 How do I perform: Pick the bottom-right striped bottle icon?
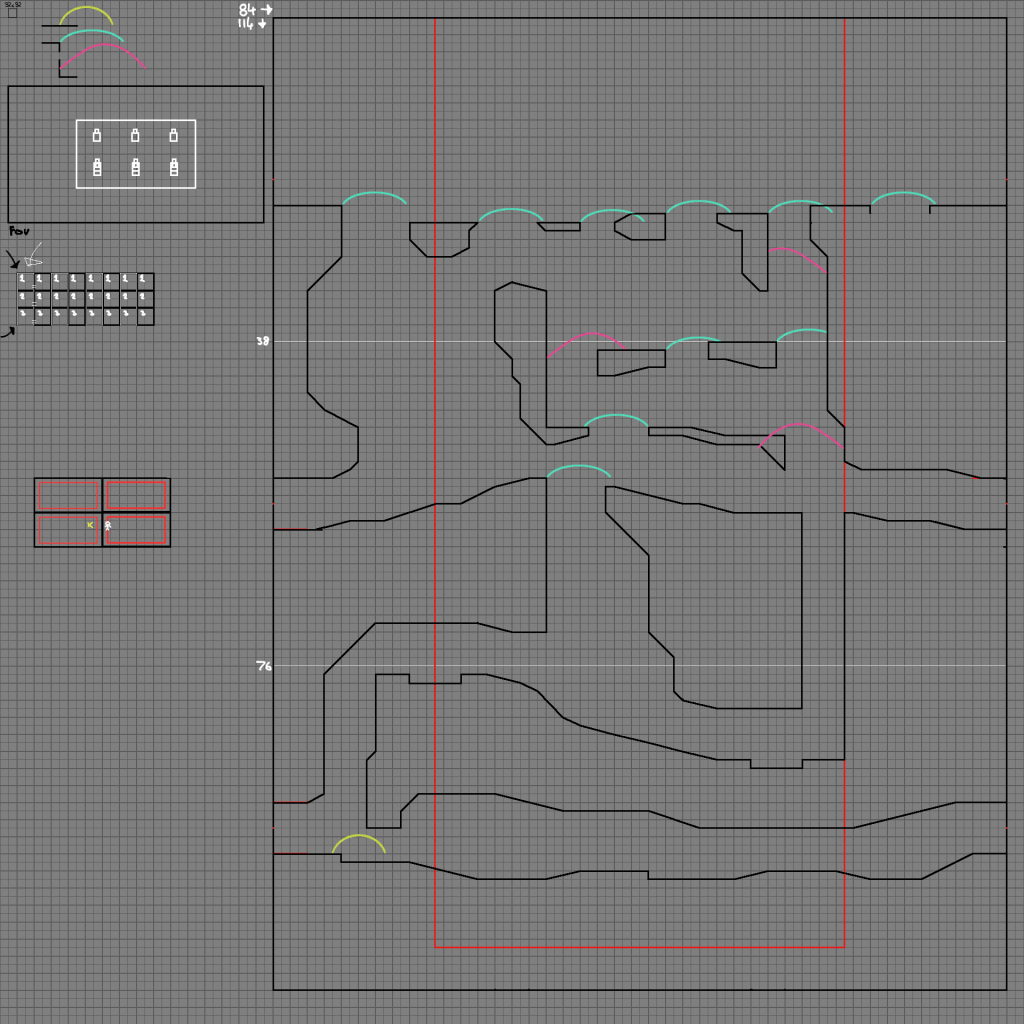click(174, 167)
